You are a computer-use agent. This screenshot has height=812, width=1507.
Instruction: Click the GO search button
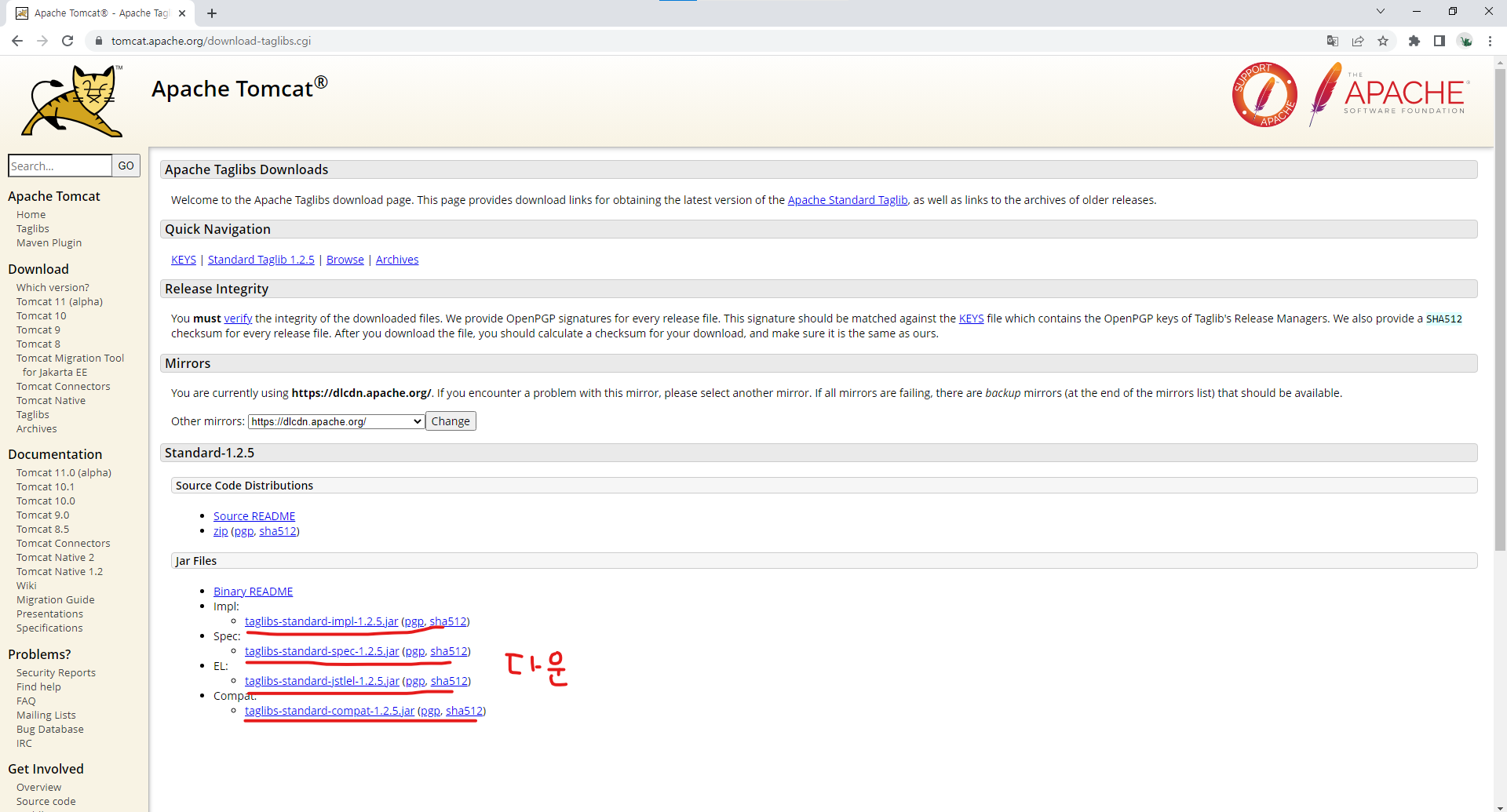(x=126, y=166)
